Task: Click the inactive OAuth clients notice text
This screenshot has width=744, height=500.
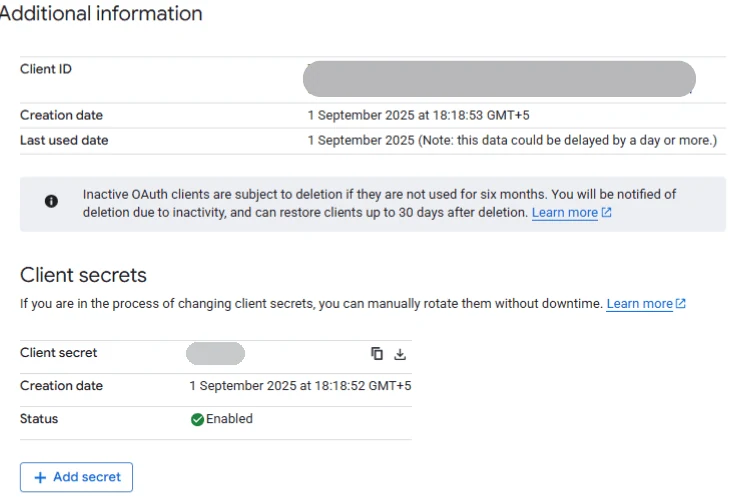Action: (x=379, y=204)
